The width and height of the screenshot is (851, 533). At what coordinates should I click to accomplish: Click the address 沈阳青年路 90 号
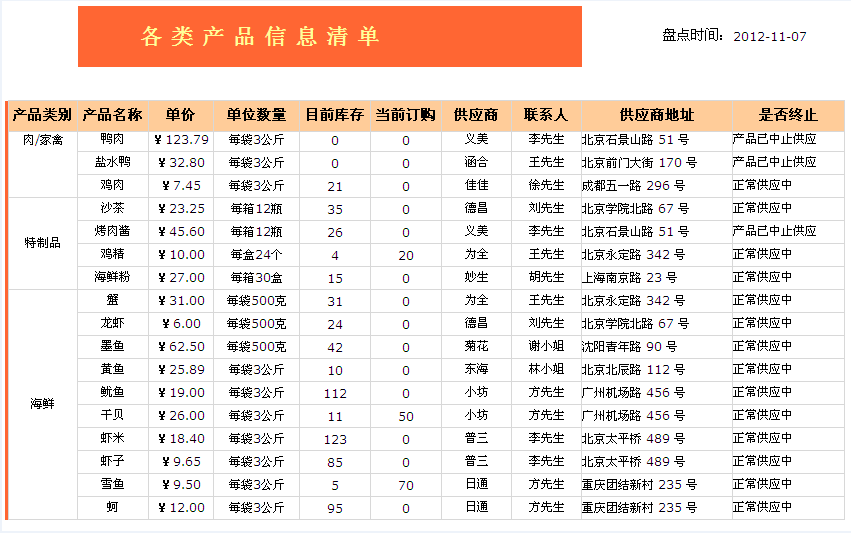coord(630,347)
